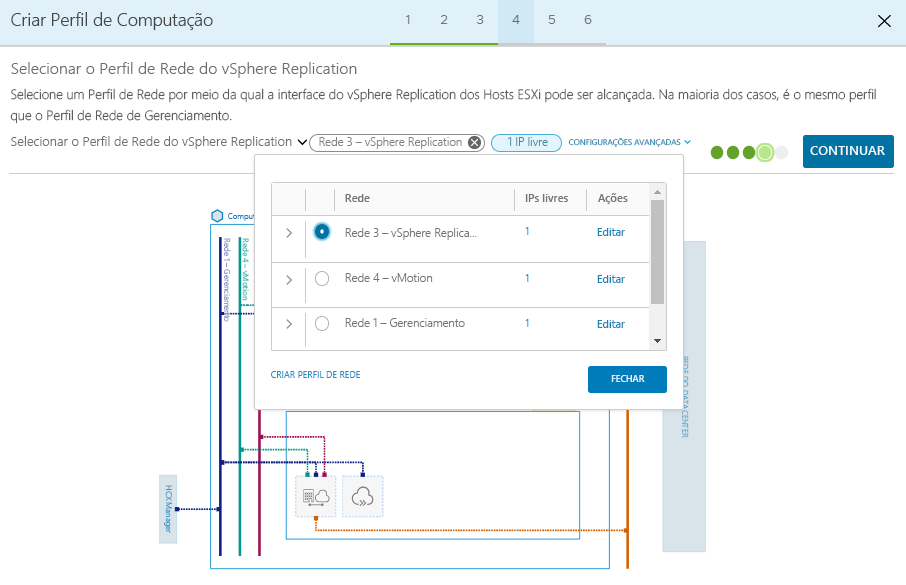Click the Compute hexagon icon in diagram

pos(217,216)
